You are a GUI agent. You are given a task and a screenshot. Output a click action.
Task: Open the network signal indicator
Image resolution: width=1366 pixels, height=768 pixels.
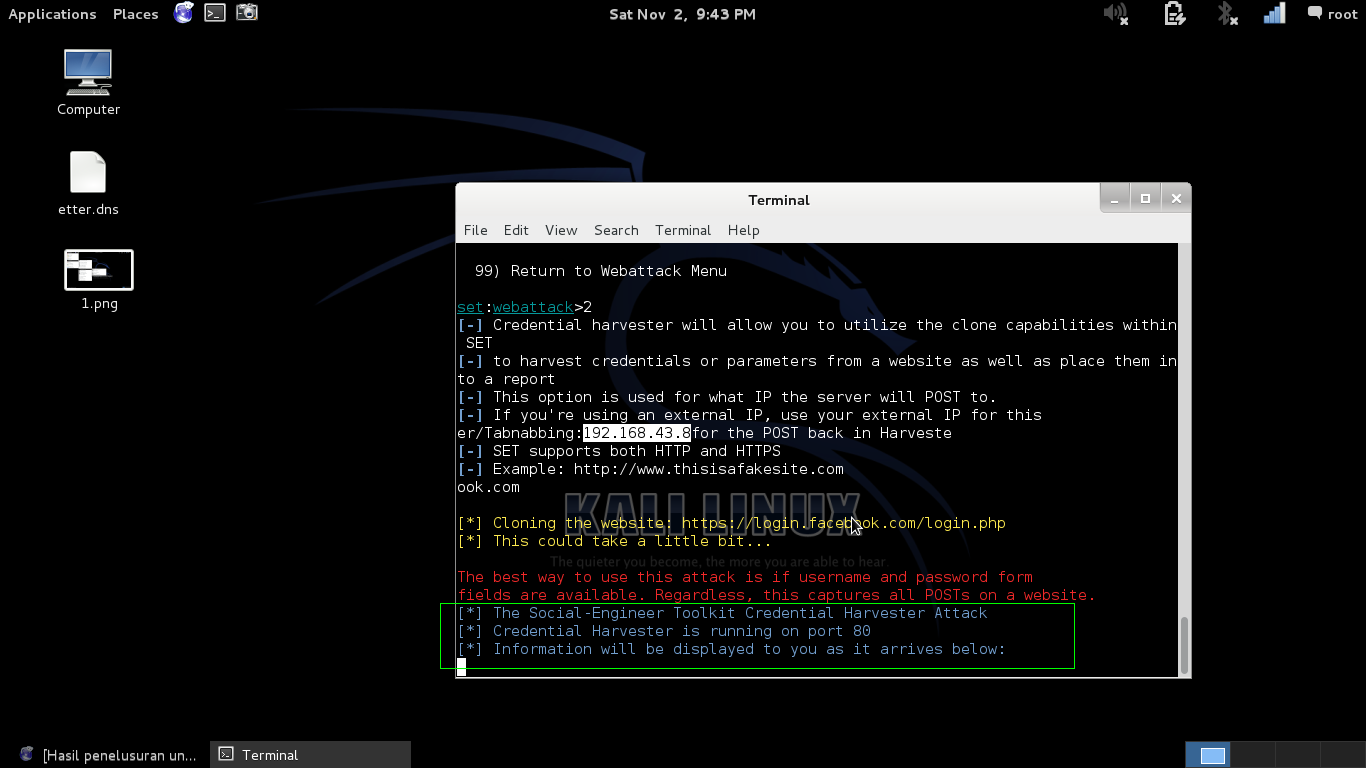coord(1274,14)
